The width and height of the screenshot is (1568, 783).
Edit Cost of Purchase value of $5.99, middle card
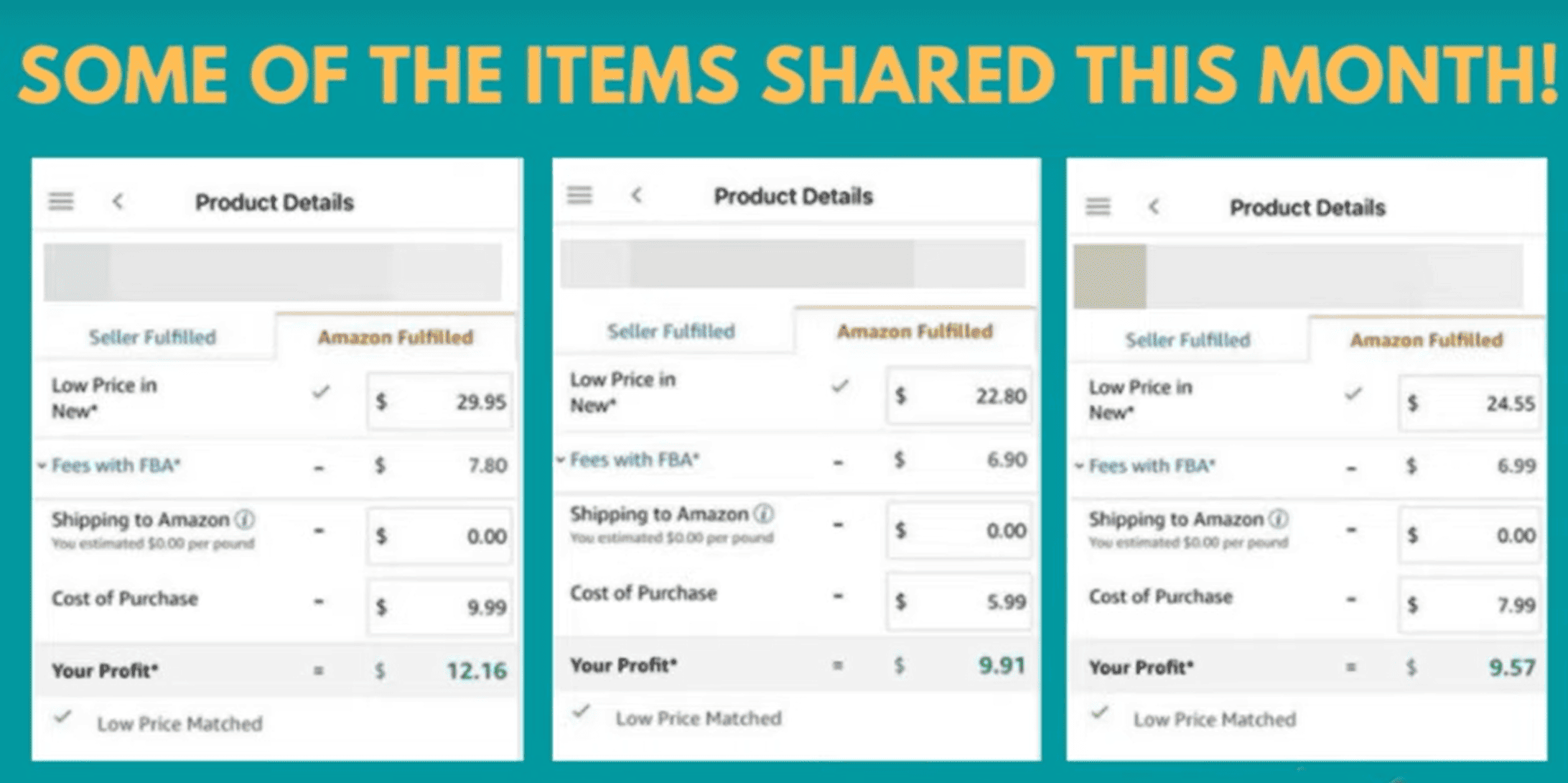958,602
